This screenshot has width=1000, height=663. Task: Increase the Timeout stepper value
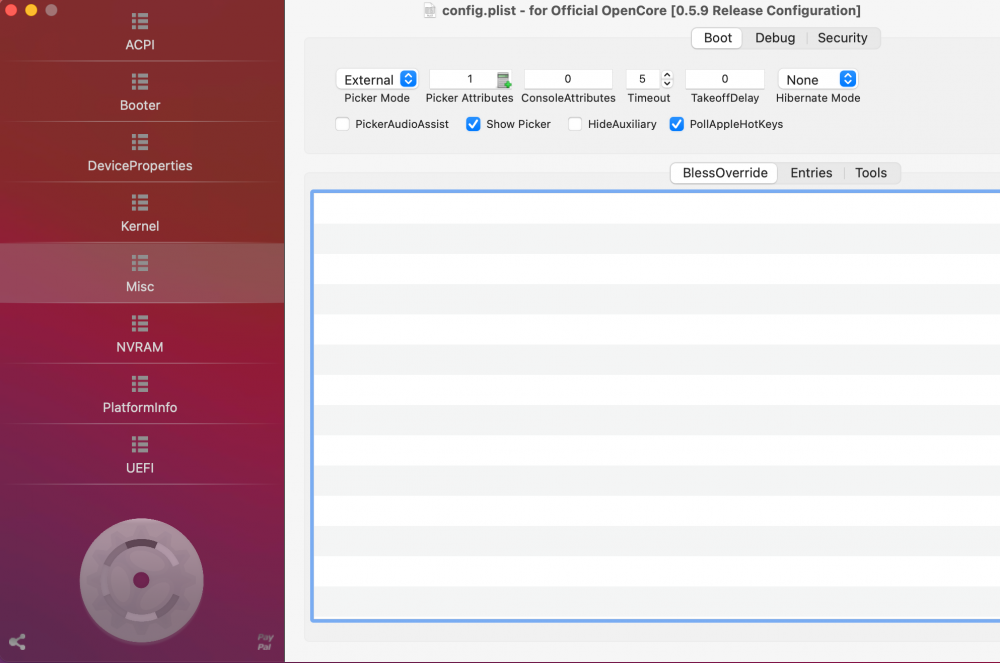667,75
